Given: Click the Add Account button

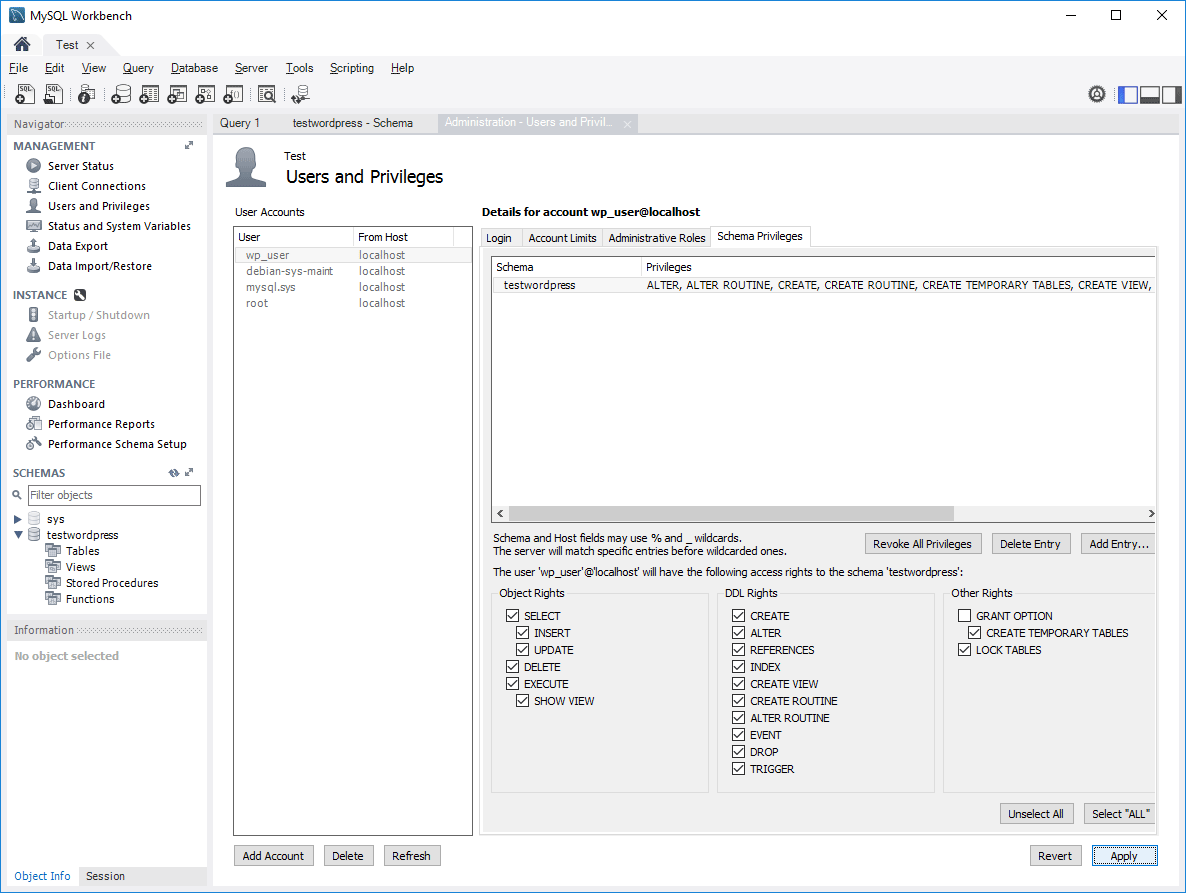Looking at the screenshot, I should [x=273, y=856].
